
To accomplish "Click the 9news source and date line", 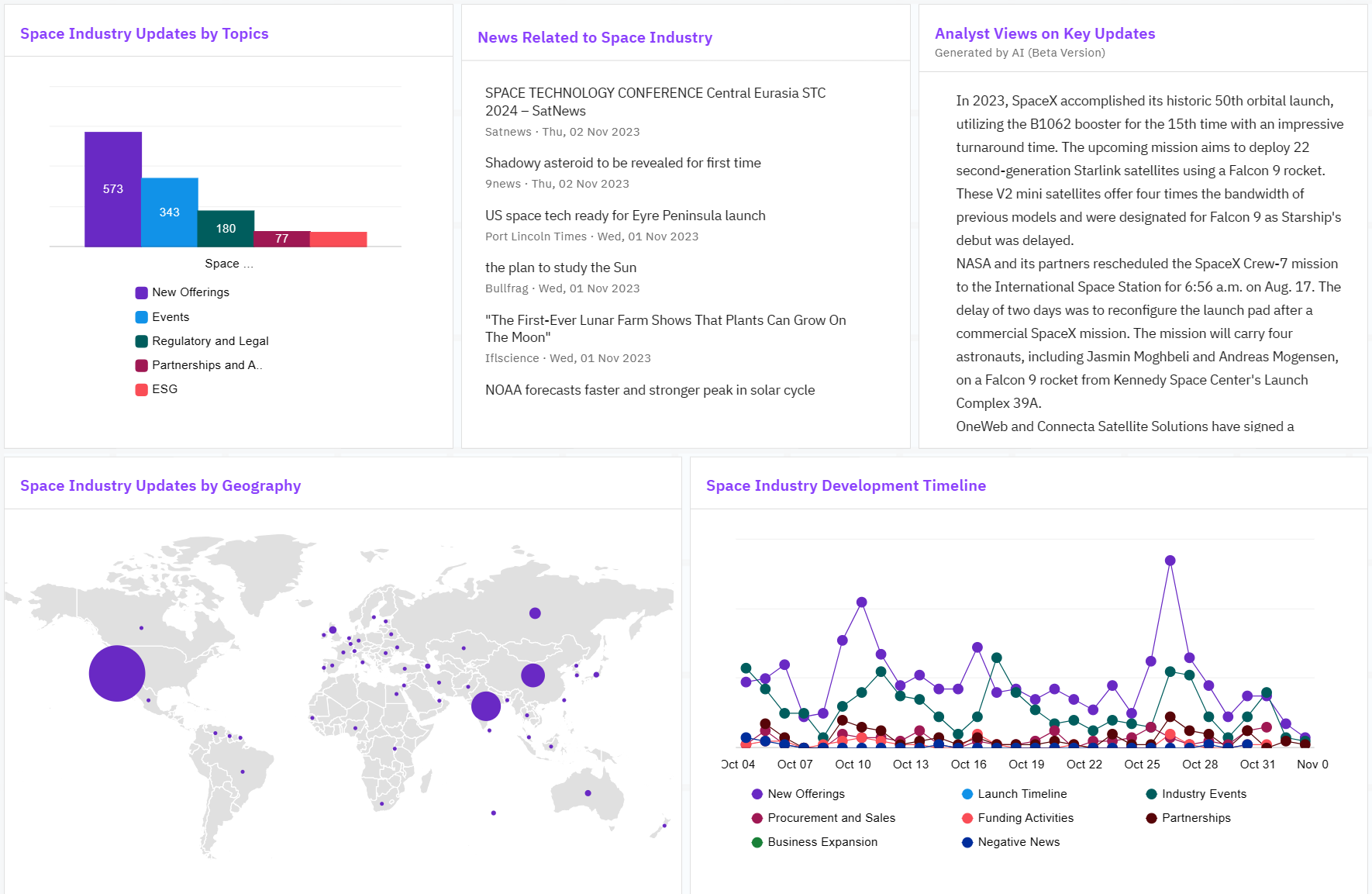I will [557, 184].
